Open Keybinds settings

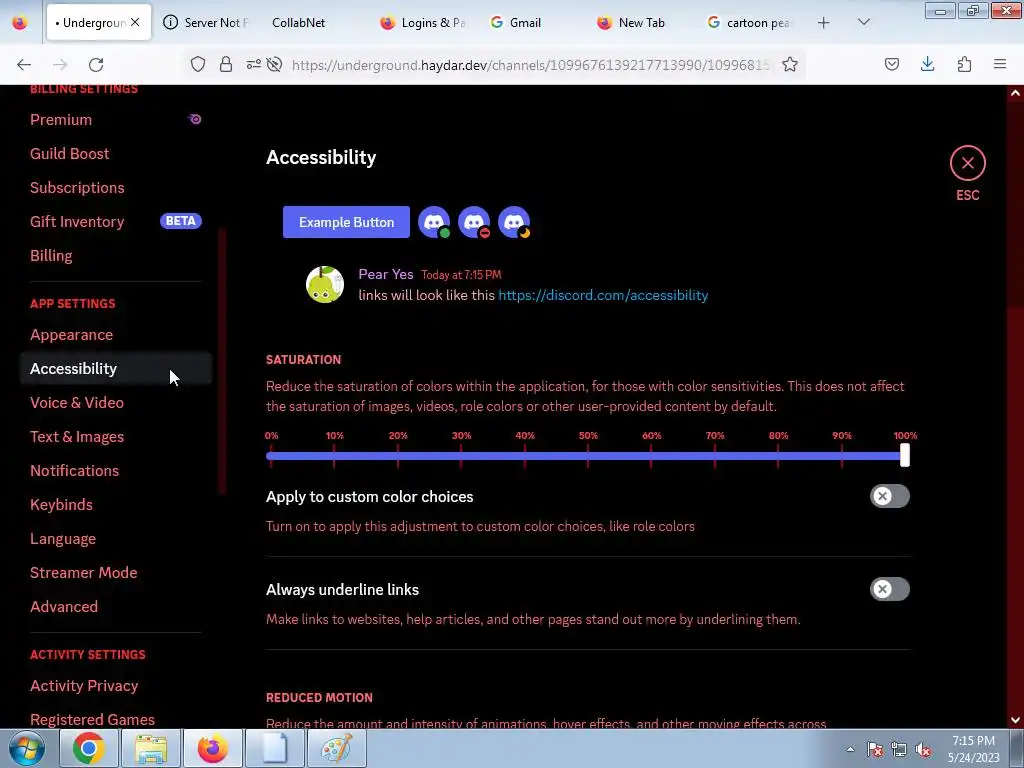(116, 504)
